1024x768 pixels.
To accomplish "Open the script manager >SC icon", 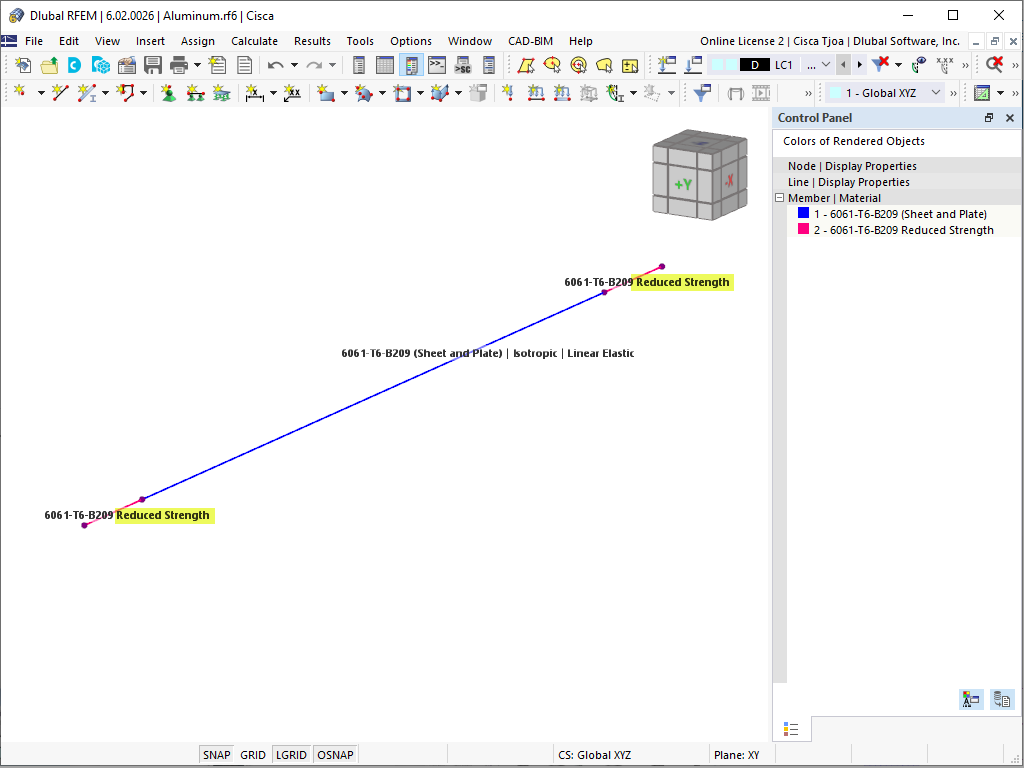I will coord(463,65).
